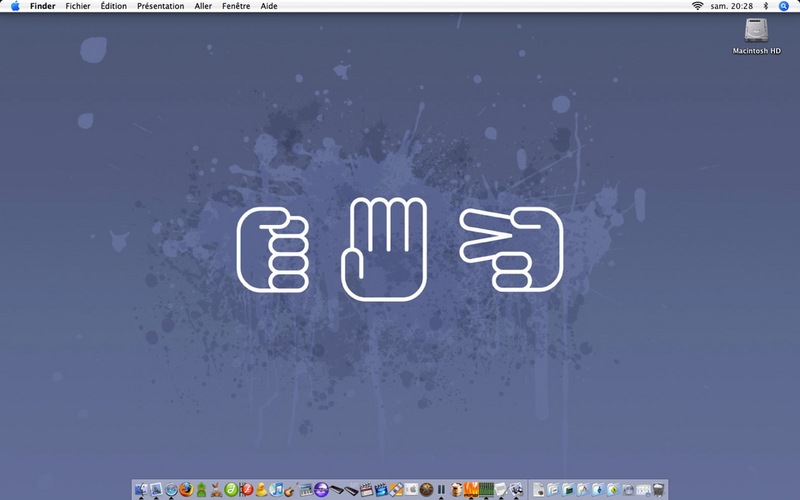Screen dimensions: 800x500
Task: Open Spotlight search icon
Action: point(784,6)
